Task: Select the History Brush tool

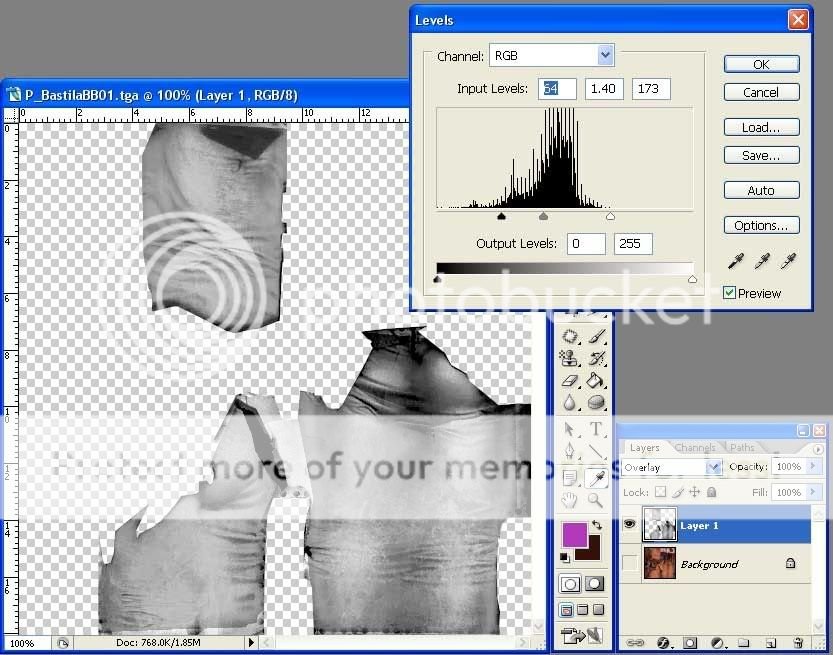Action: coord(597,359)
